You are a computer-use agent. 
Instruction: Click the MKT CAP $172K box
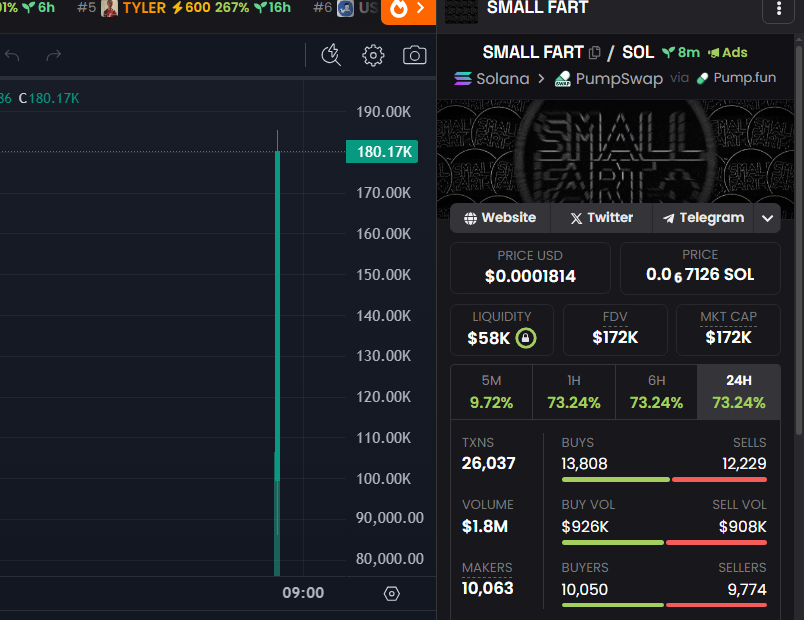point(729,330)
